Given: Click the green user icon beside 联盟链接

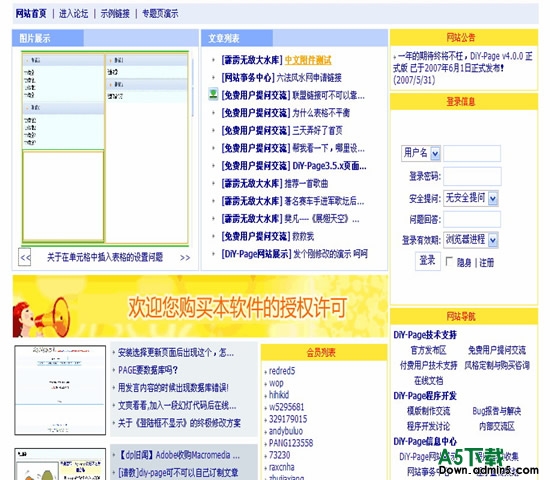Looking at the screenshot, I should click(x=213, y=94).
